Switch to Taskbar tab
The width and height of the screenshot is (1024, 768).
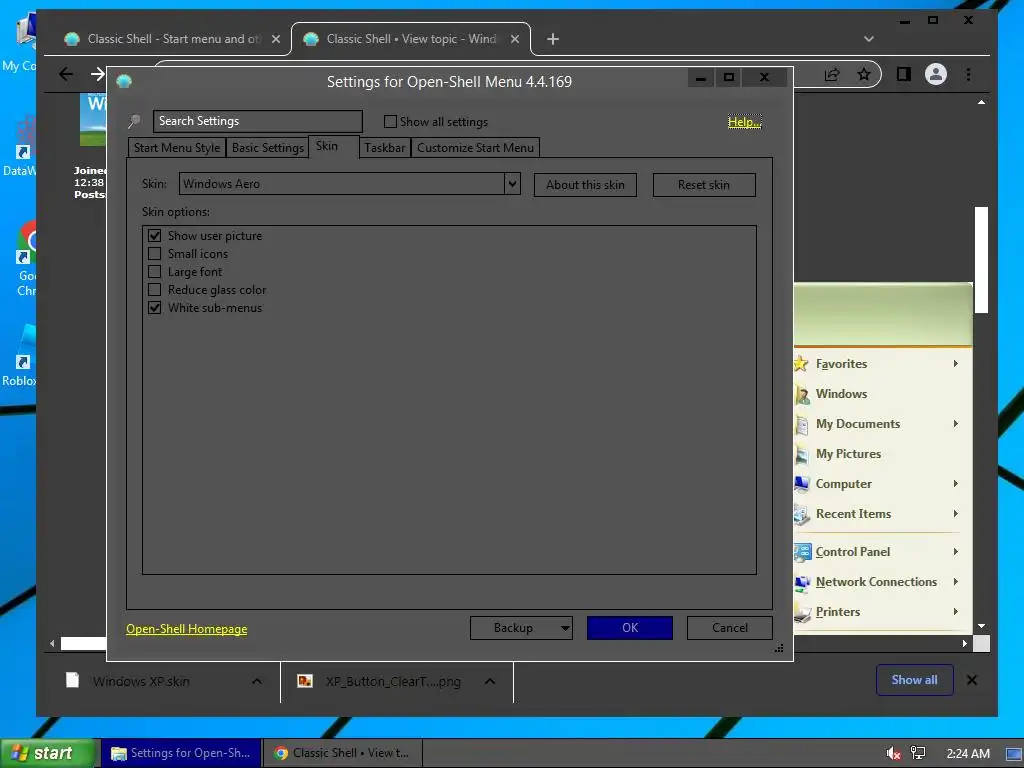[x=385, y=148]
